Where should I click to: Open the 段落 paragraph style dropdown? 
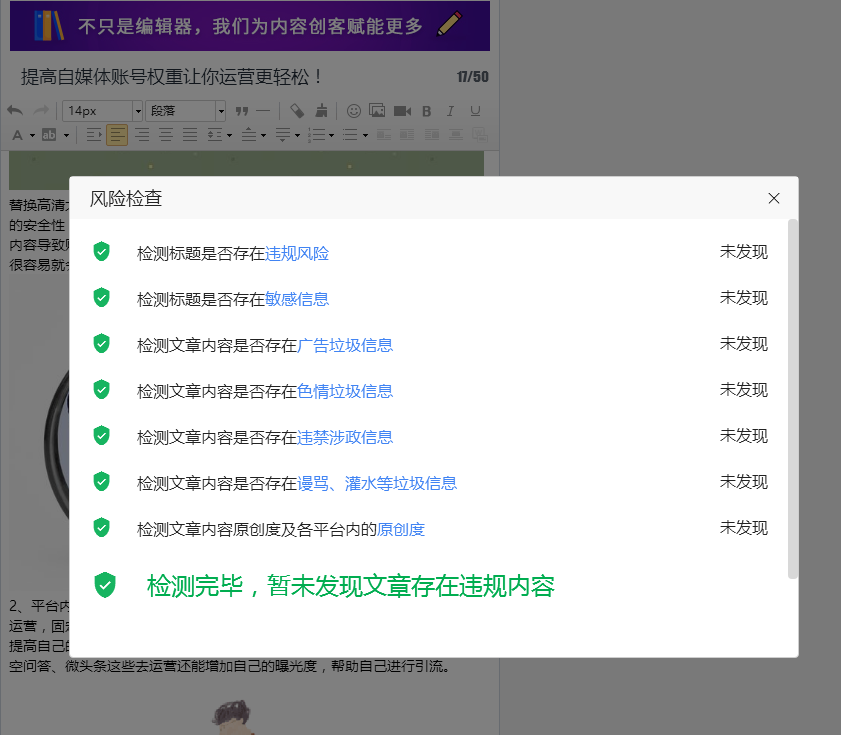pyautogui.click(x=185, y=110)
